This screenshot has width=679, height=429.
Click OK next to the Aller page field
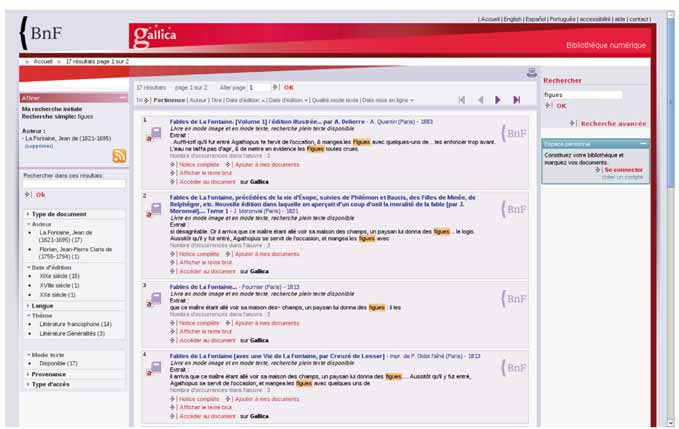click(x=288, y=87)
